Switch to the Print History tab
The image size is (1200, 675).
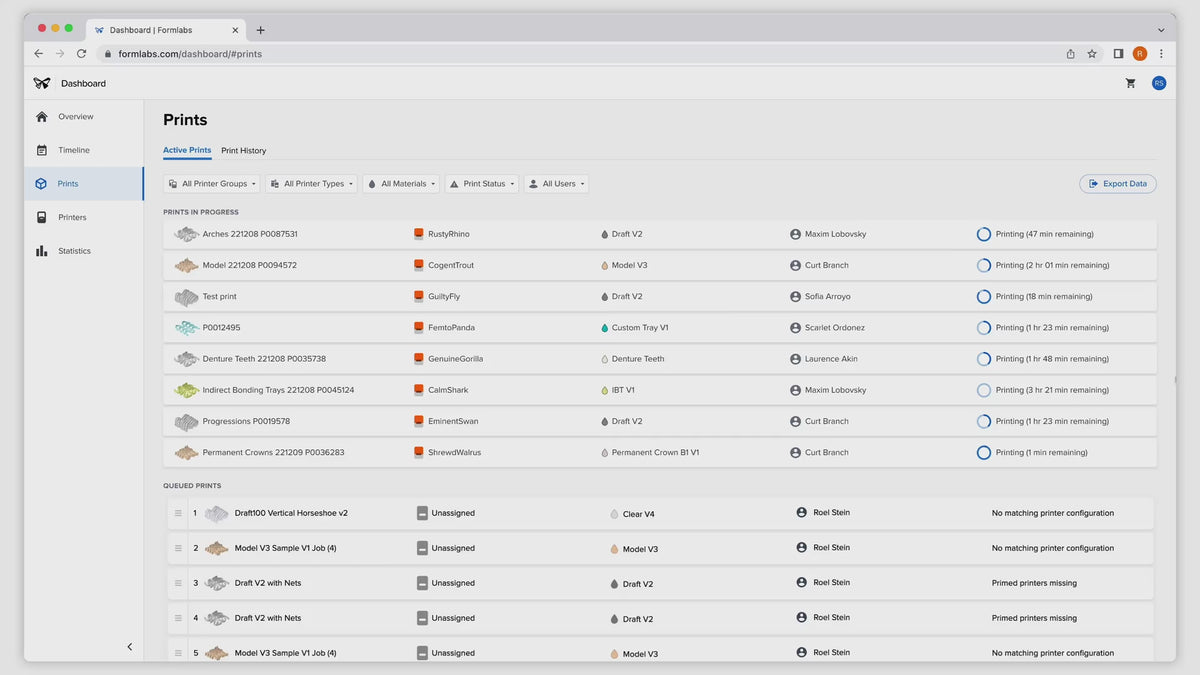(243, 150)
